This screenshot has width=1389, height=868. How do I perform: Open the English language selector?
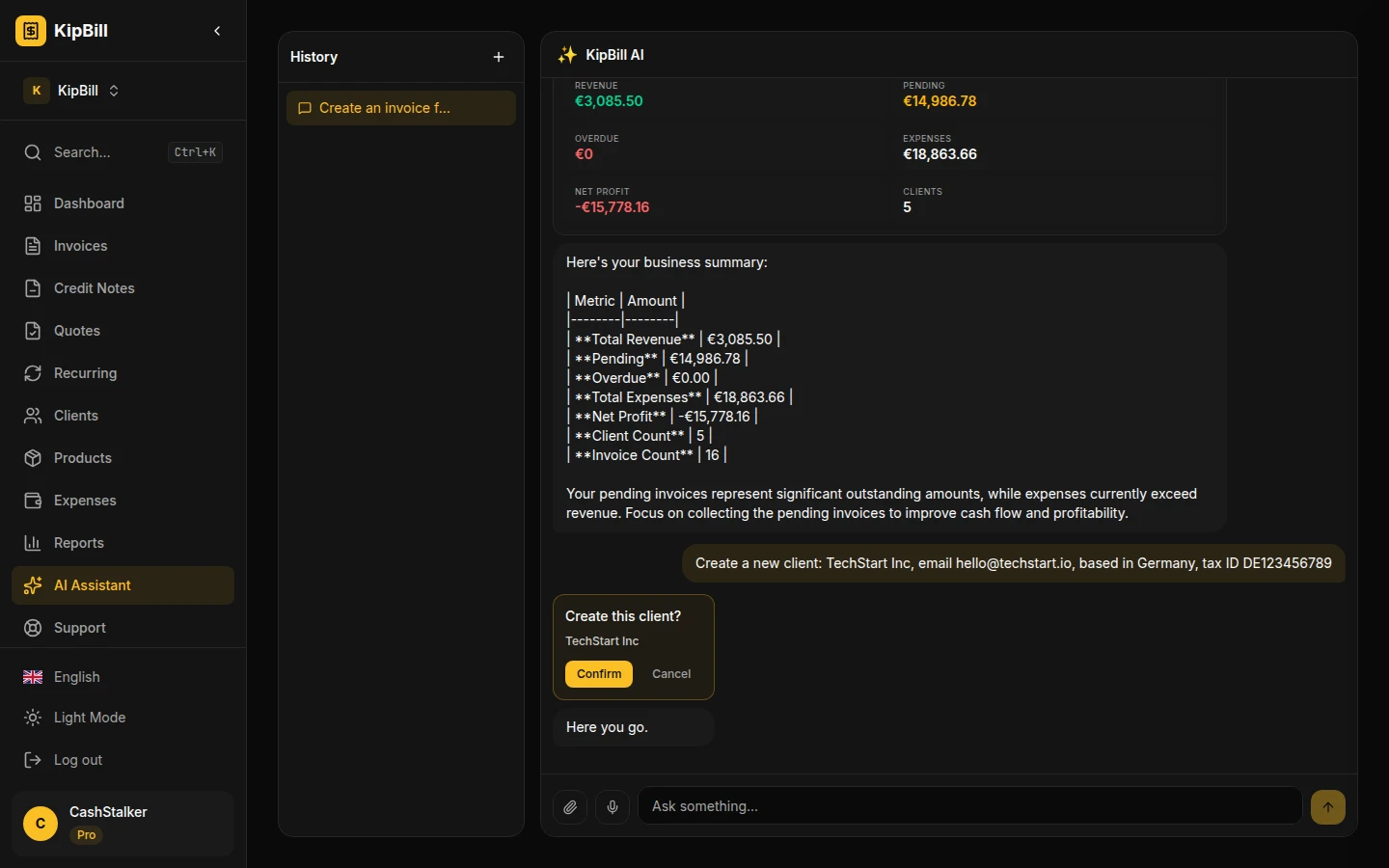pos(76,677)
